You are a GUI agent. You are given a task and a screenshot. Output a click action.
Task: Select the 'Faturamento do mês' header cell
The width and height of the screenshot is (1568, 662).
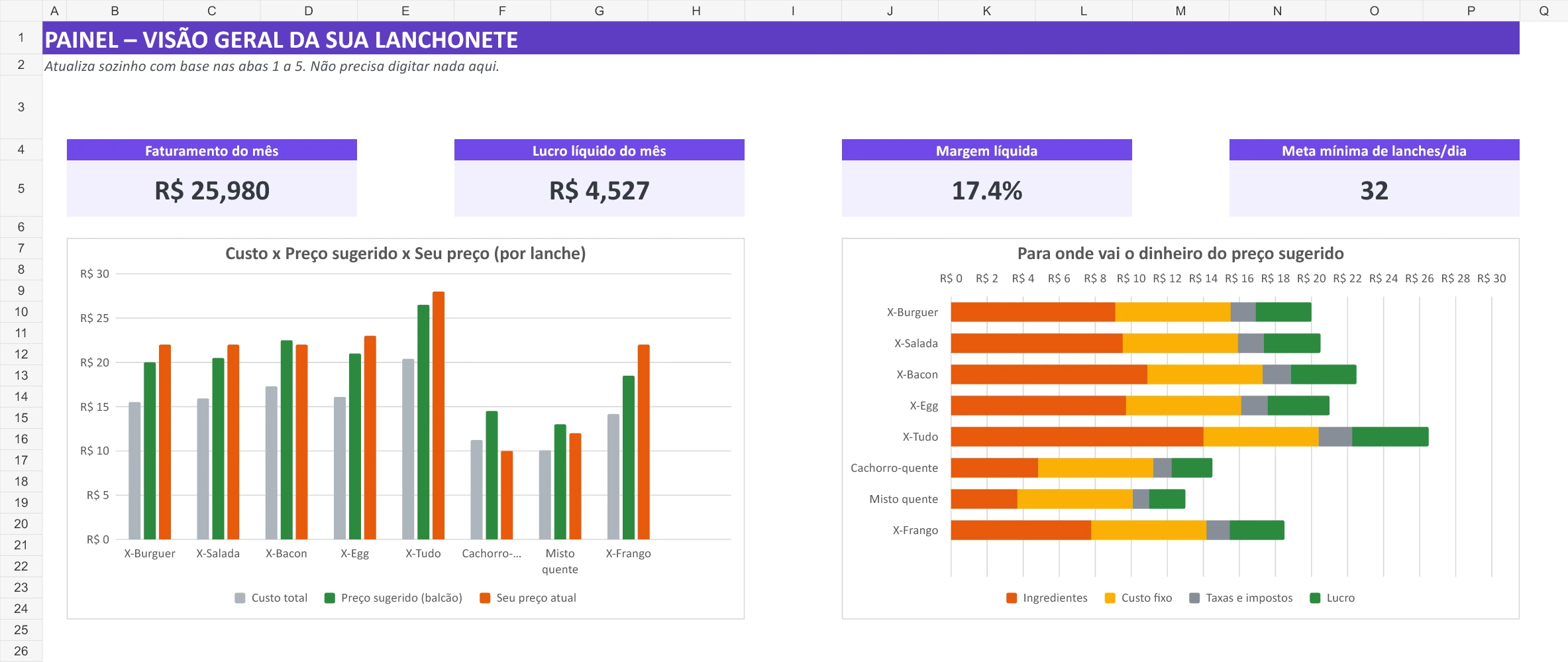coord(211,150)
